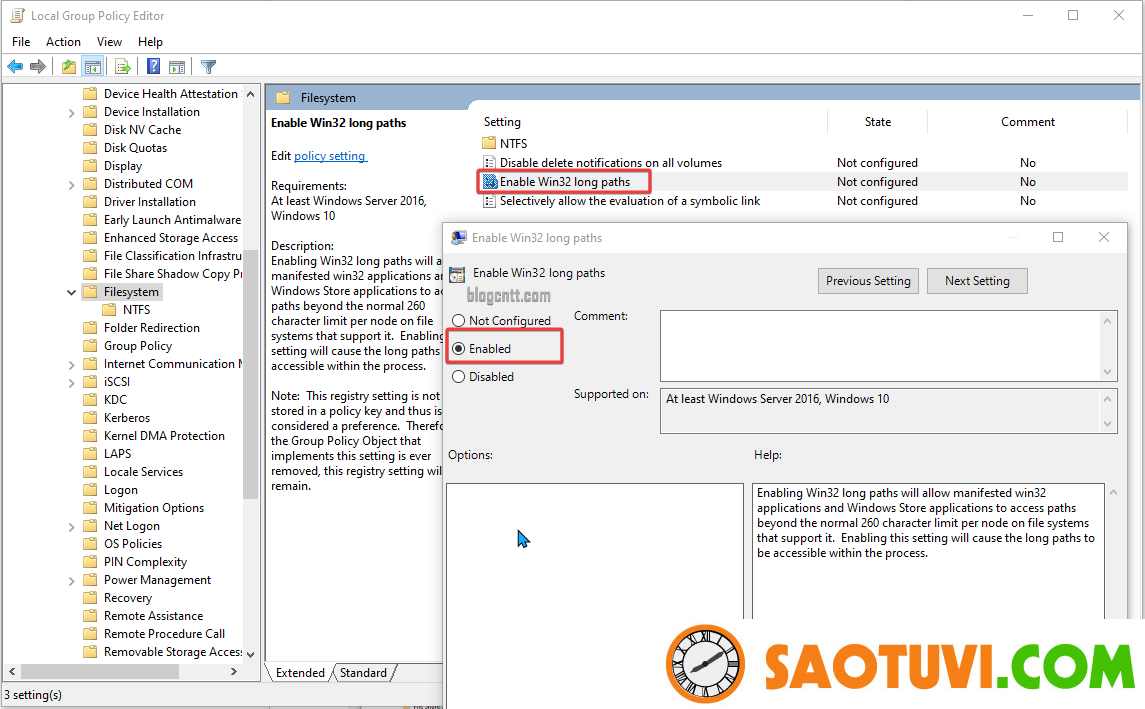Collapse the Filesystem tree node

pos(71,292)
